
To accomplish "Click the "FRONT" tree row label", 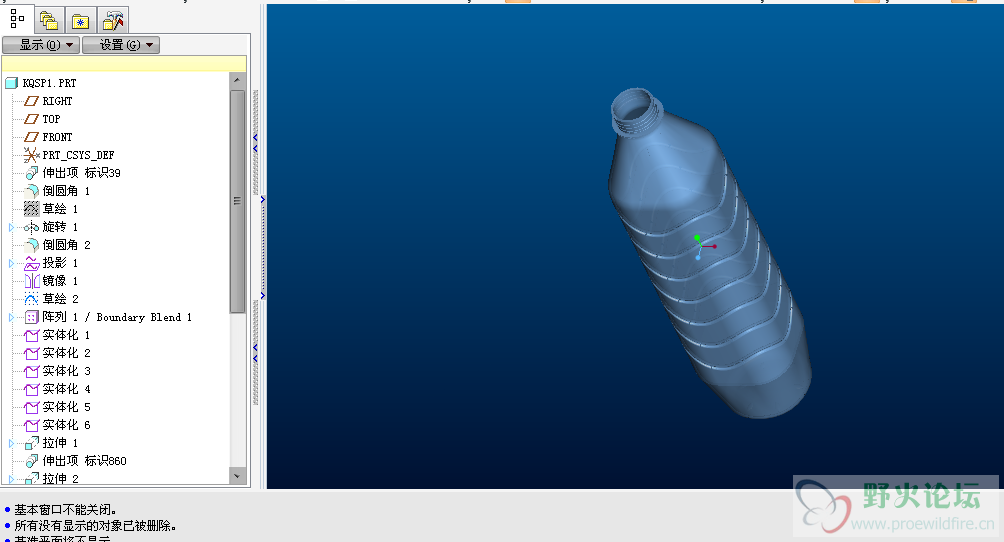I will (57, 137).
